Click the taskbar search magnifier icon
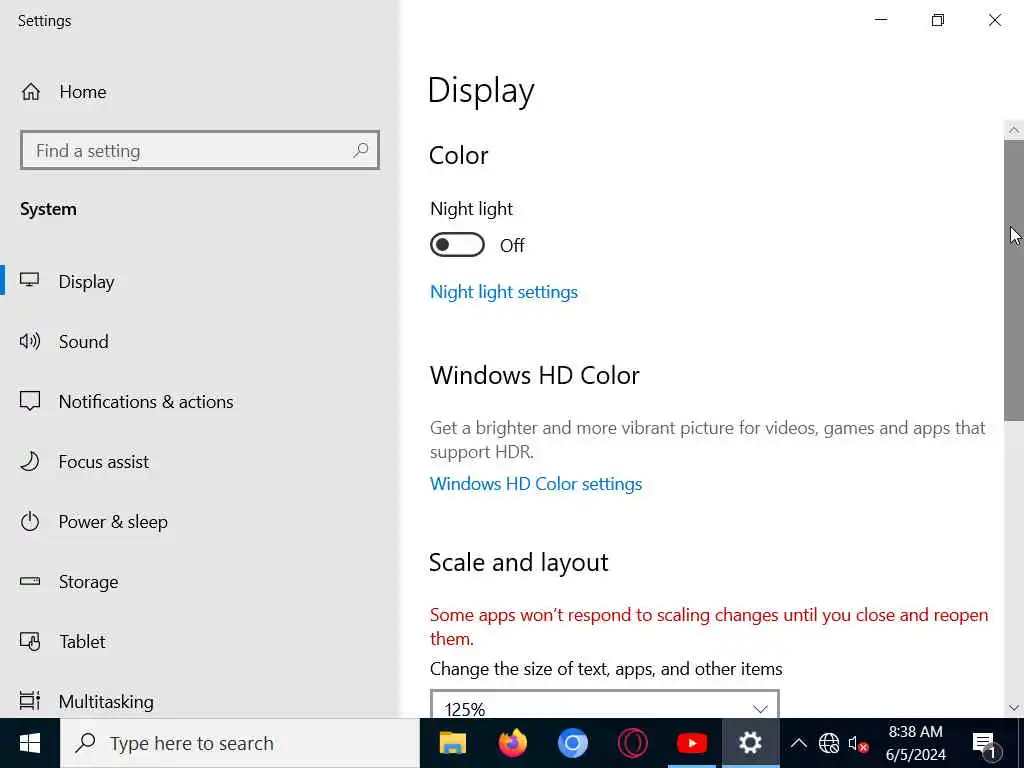 click(x=86, y=743)
